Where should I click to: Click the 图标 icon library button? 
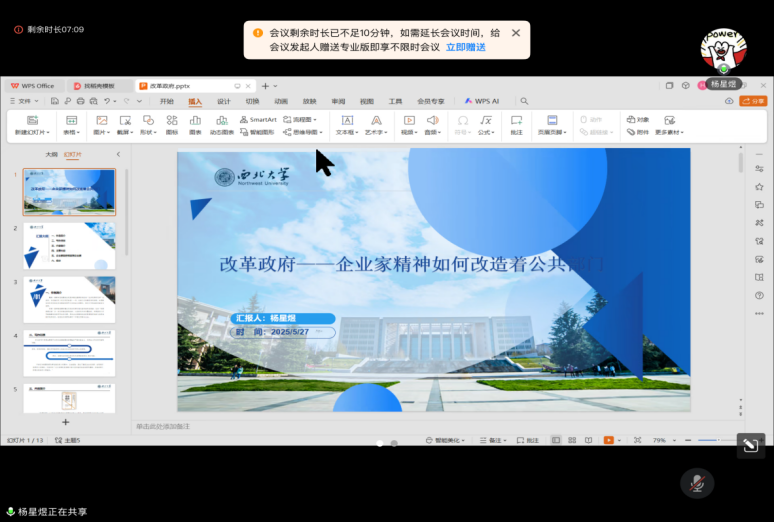(x=171, y=124)
